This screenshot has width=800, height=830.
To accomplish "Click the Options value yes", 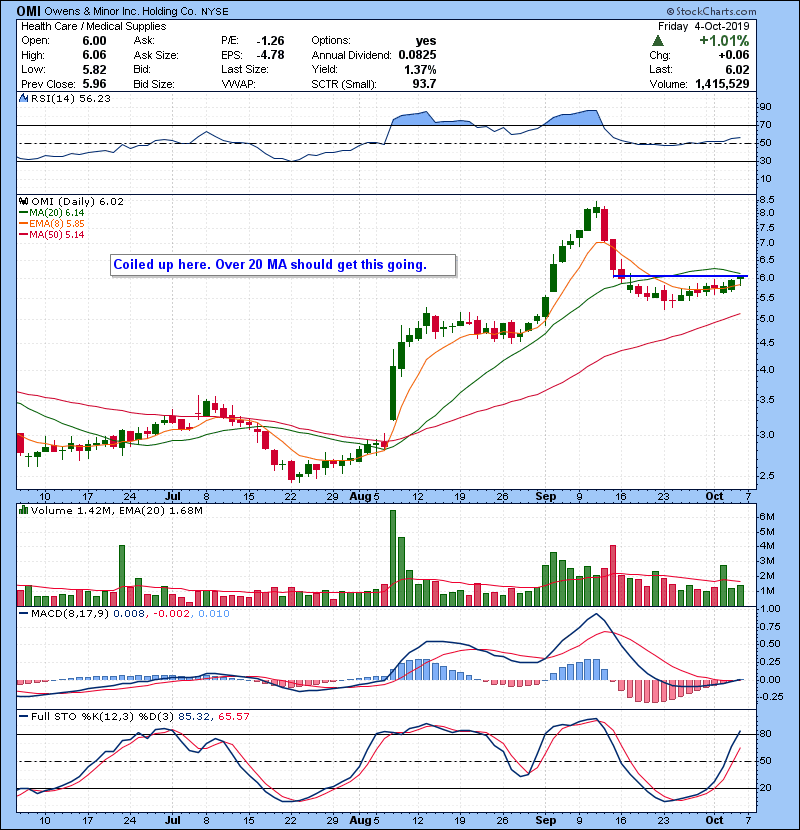I will click(426, 41).
